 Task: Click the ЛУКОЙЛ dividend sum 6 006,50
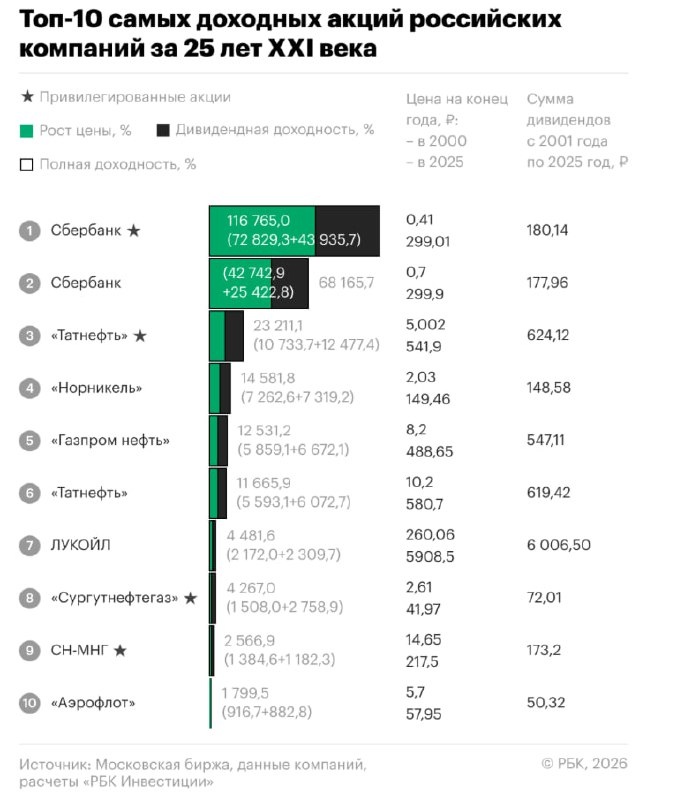pos(558,545)
